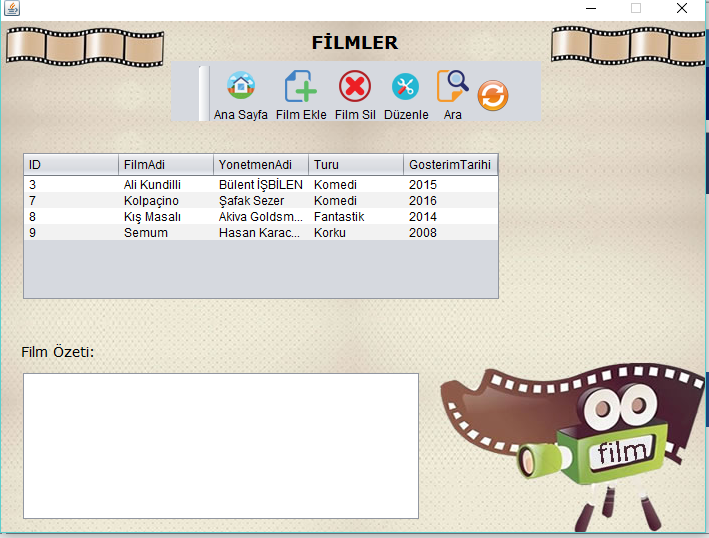The image size is (709, 538).
Task: Open the Düzenle edit tool icon
Action: (405, 87)
